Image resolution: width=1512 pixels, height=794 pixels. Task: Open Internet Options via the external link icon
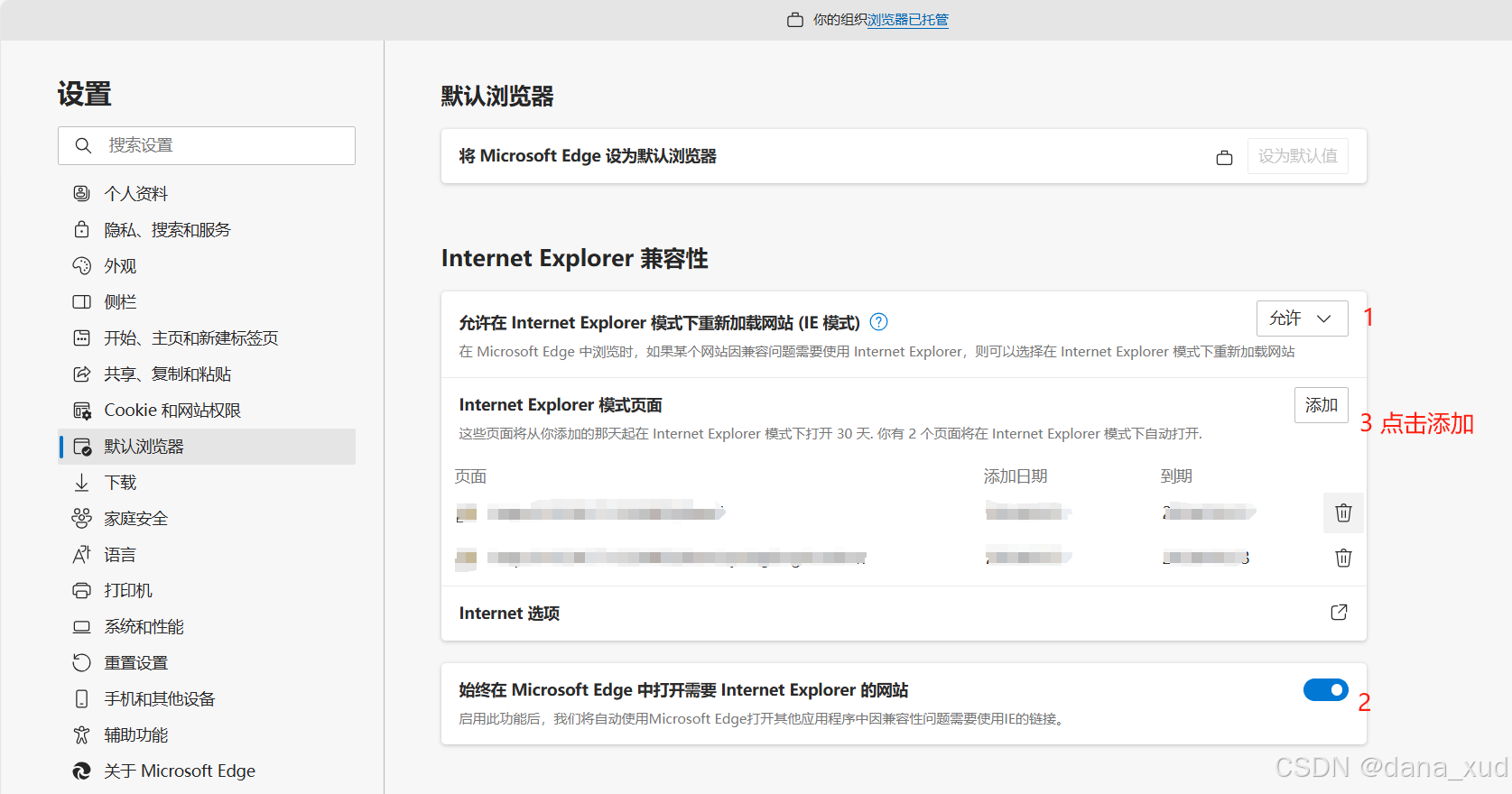click(1339, 613)
